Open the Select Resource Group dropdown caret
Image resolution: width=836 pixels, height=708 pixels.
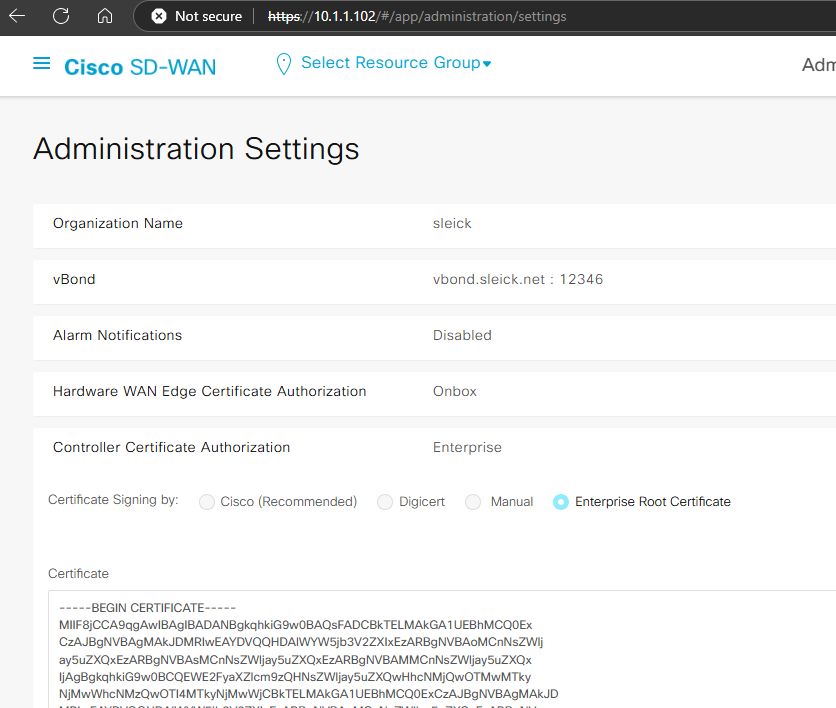pos(487,65)
